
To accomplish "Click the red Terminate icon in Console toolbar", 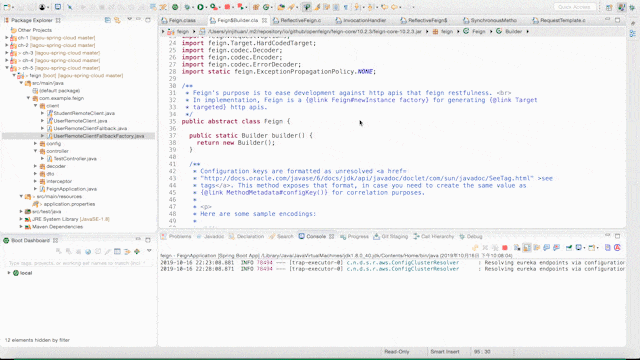I will coord(505,248).
